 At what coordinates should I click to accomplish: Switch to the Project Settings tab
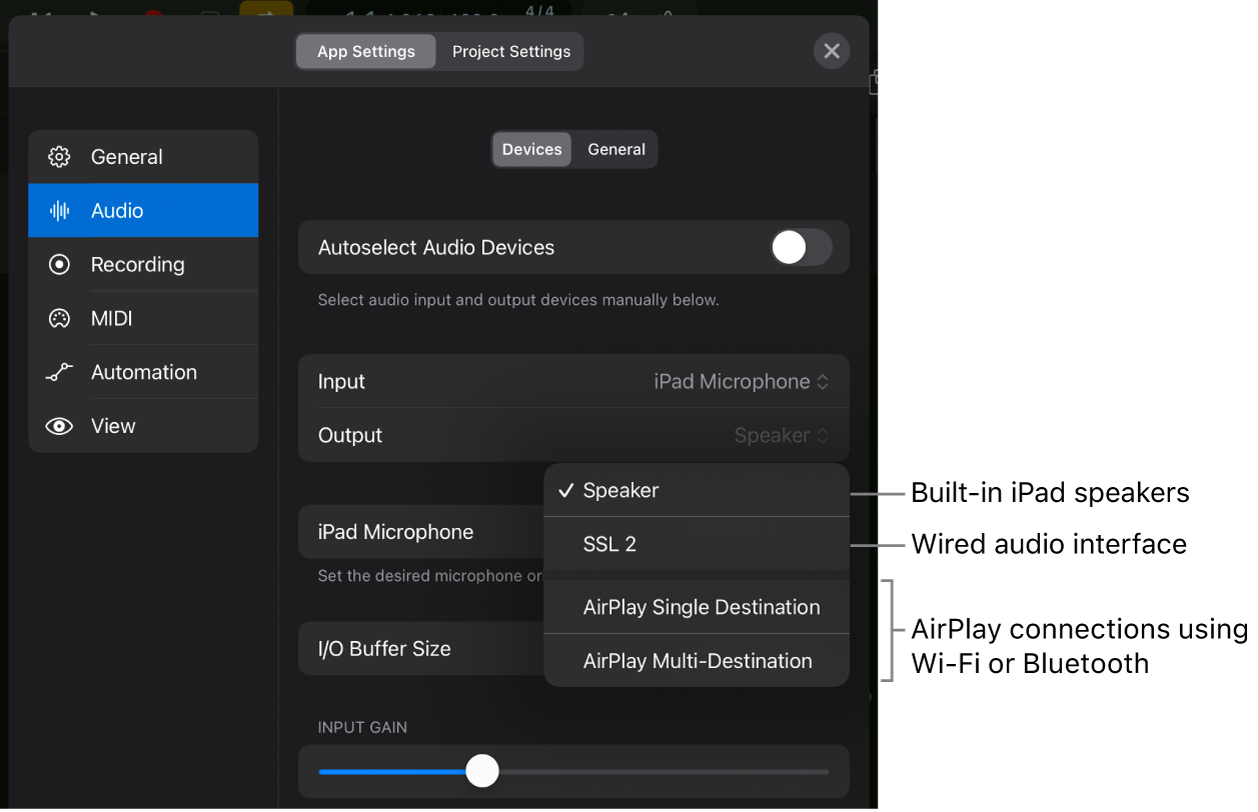click(x=510, y=51)
